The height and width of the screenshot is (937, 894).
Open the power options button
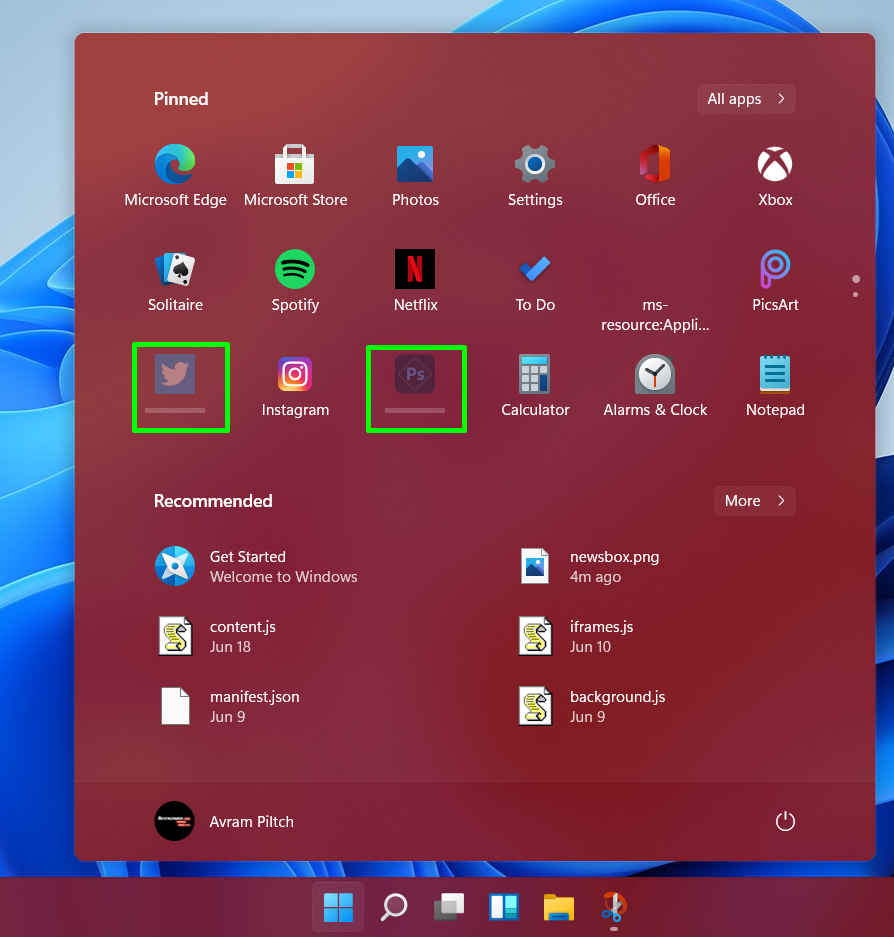click(785, 820)
